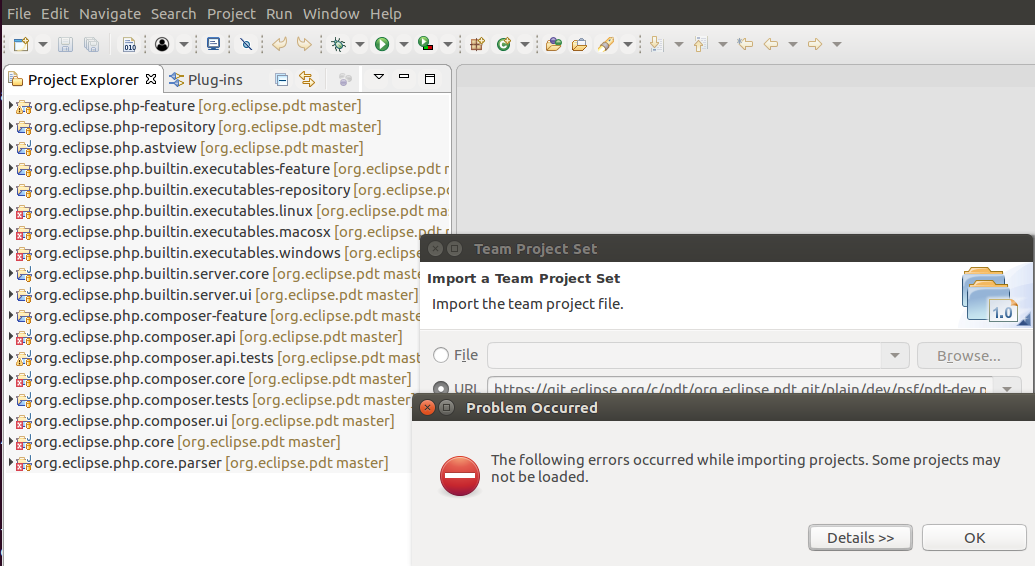Toggle Link with Editor in Project Explorer
The image size is (1035, 566).
tap(307, 79)
